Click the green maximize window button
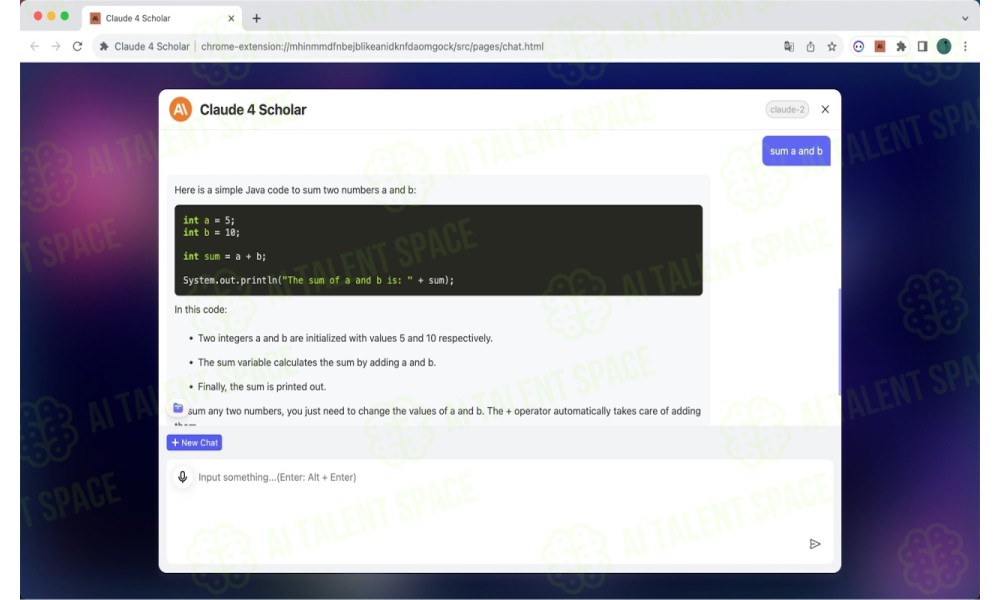The height and width of the screenshot is (600, 1000). point(64,17)
